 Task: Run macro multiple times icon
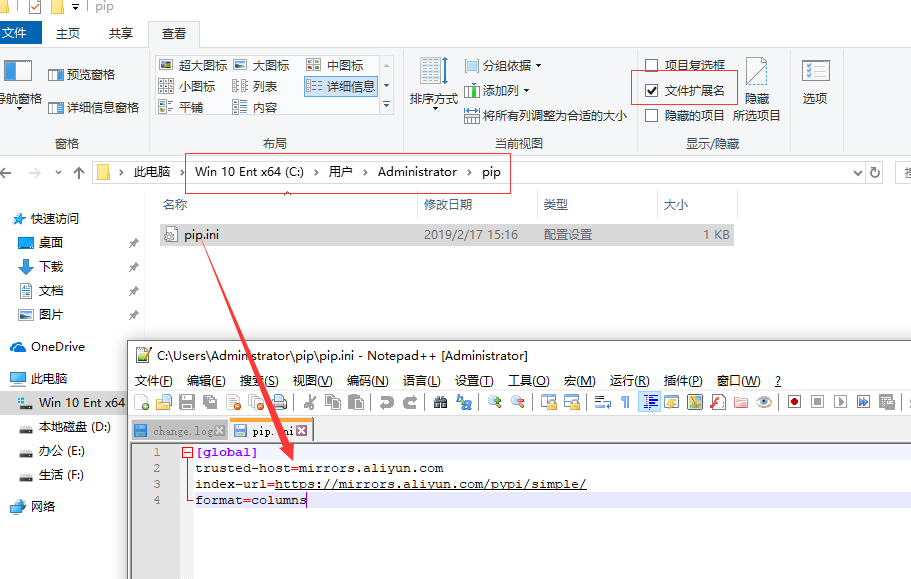863,402
